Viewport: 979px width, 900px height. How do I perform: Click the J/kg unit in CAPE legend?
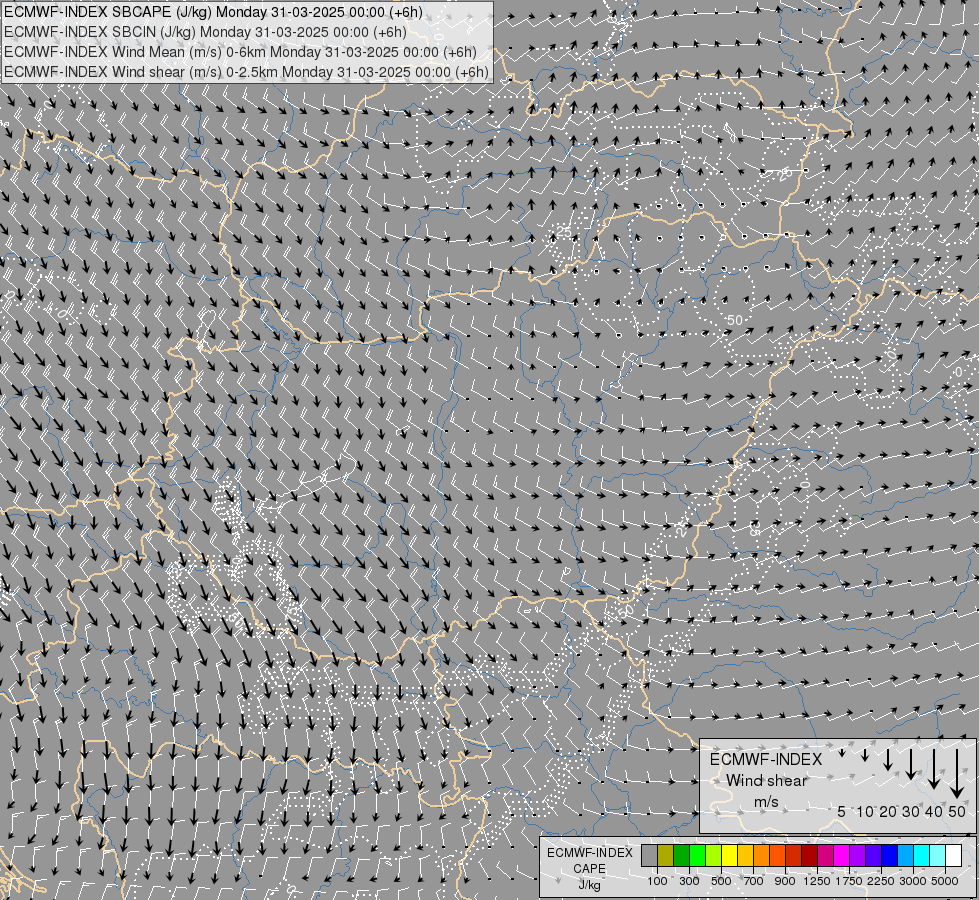coord(589,885)
